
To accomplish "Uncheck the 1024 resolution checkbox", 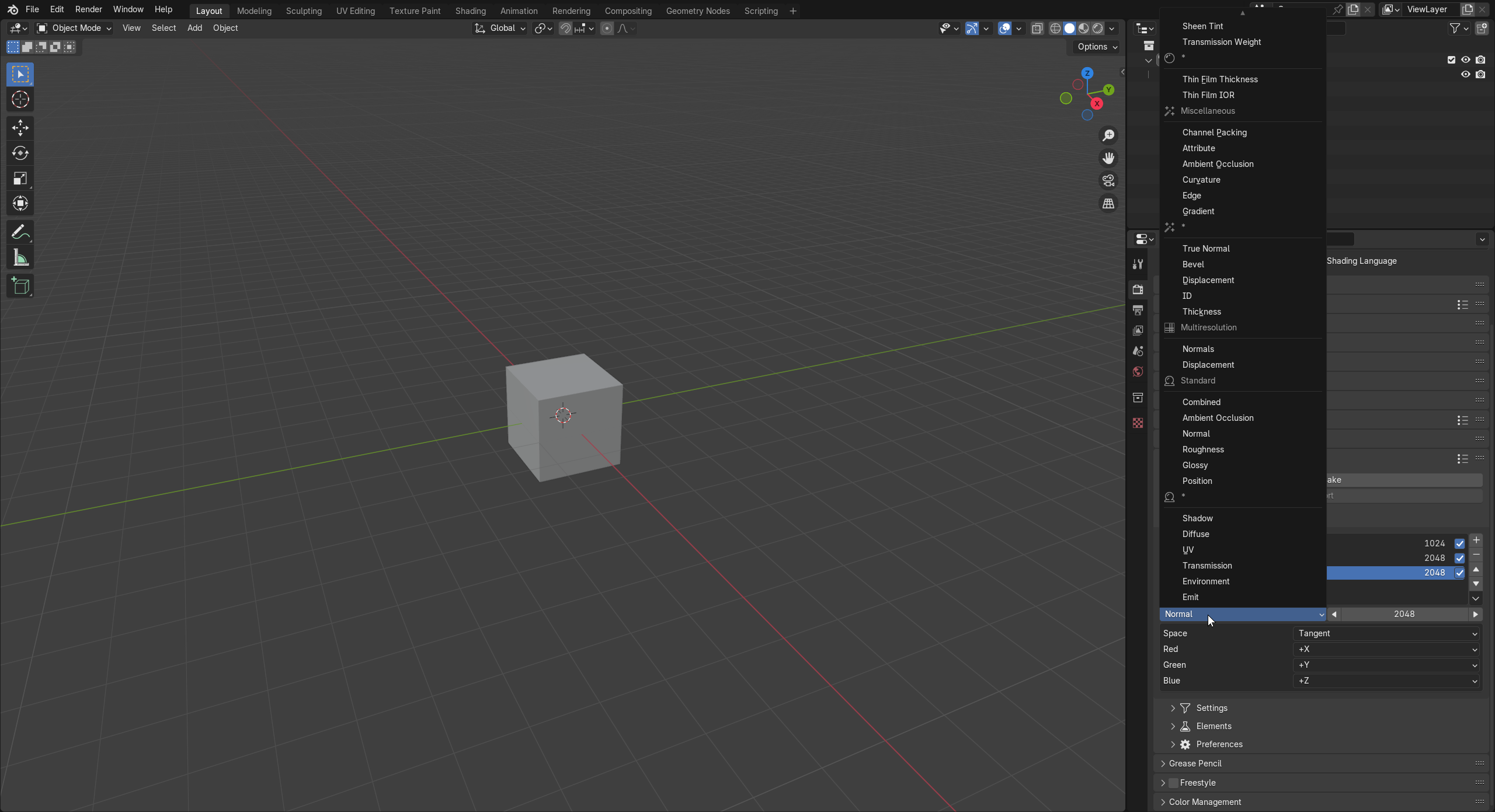I will [x=1459, y=543].
